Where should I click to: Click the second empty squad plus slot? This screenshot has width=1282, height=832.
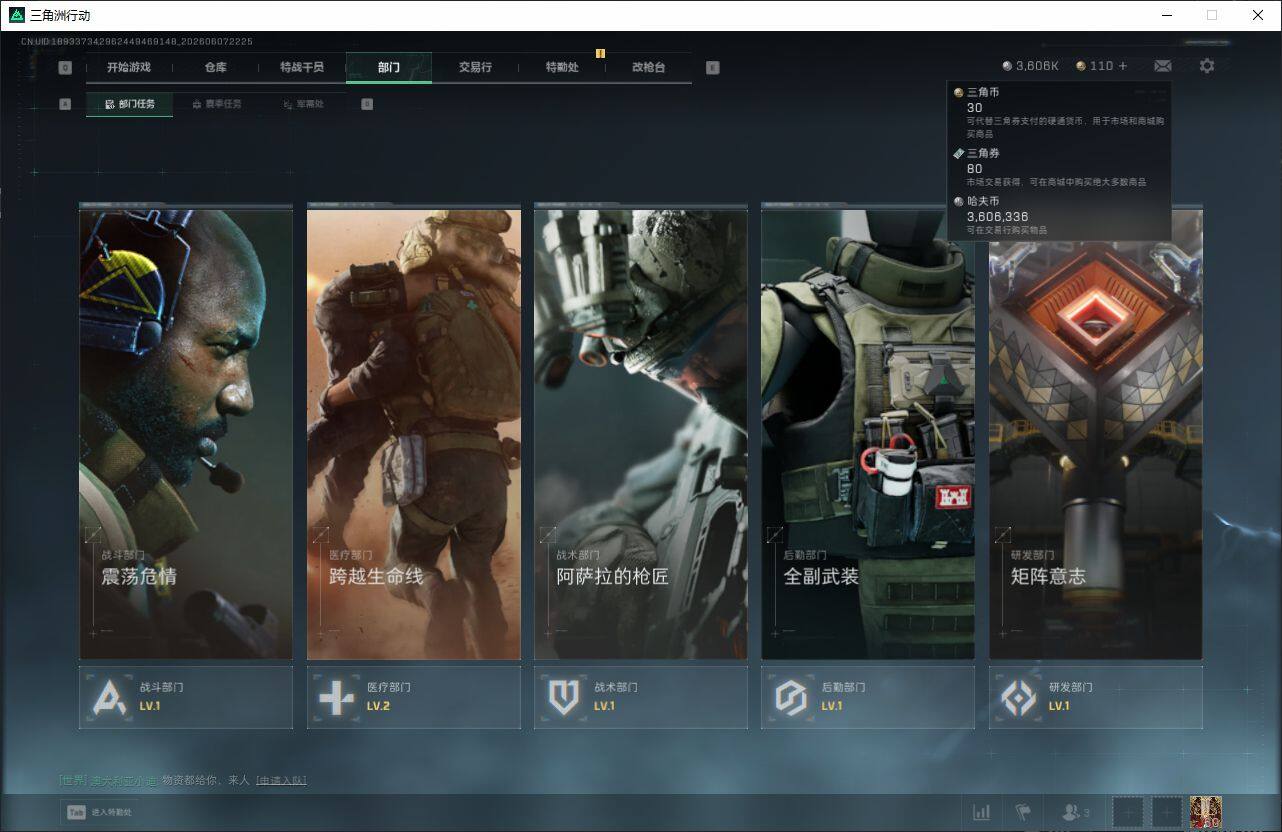pyautogui.click(x=1166, y=813)
